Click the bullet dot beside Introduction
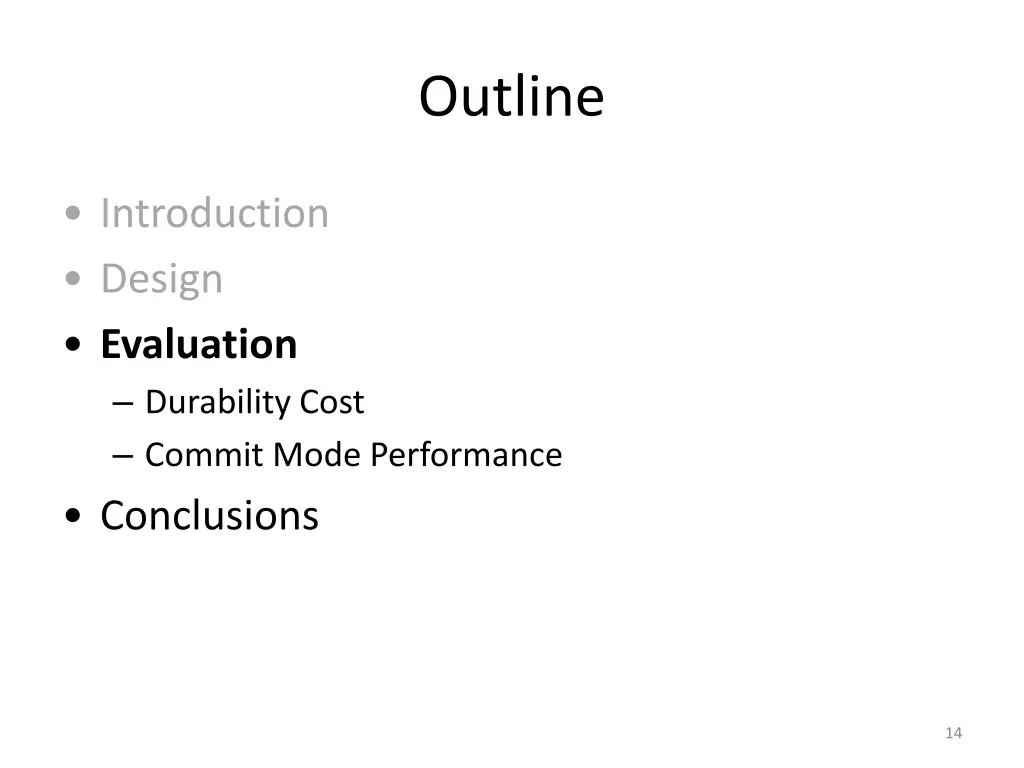 tap(73, 213)
